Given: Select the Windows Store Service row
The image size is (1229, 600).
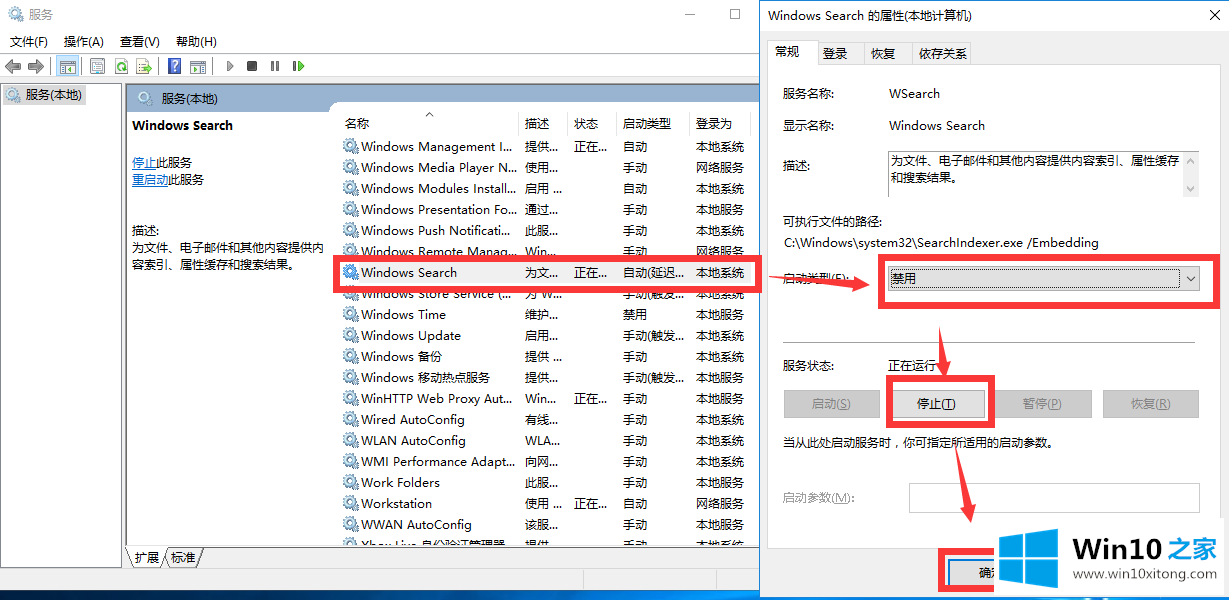Looking at the screenshot, I should coord(548,294).
